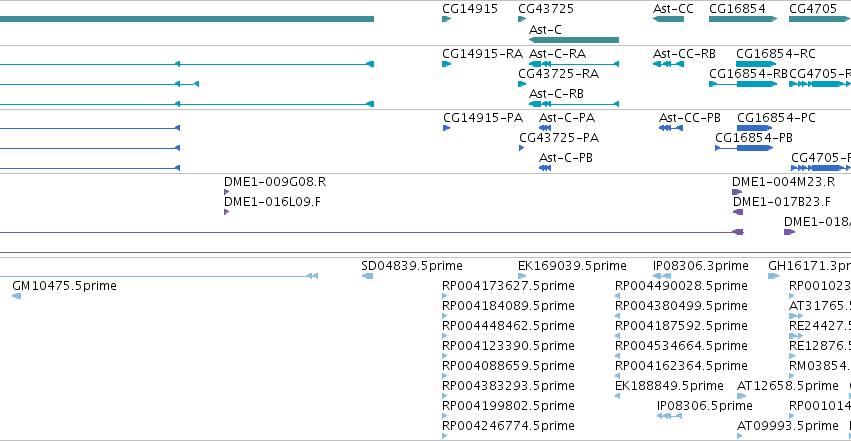Select the GH16171.3prime EST label
Screen dimensions: 851x441
coord(809,266)
